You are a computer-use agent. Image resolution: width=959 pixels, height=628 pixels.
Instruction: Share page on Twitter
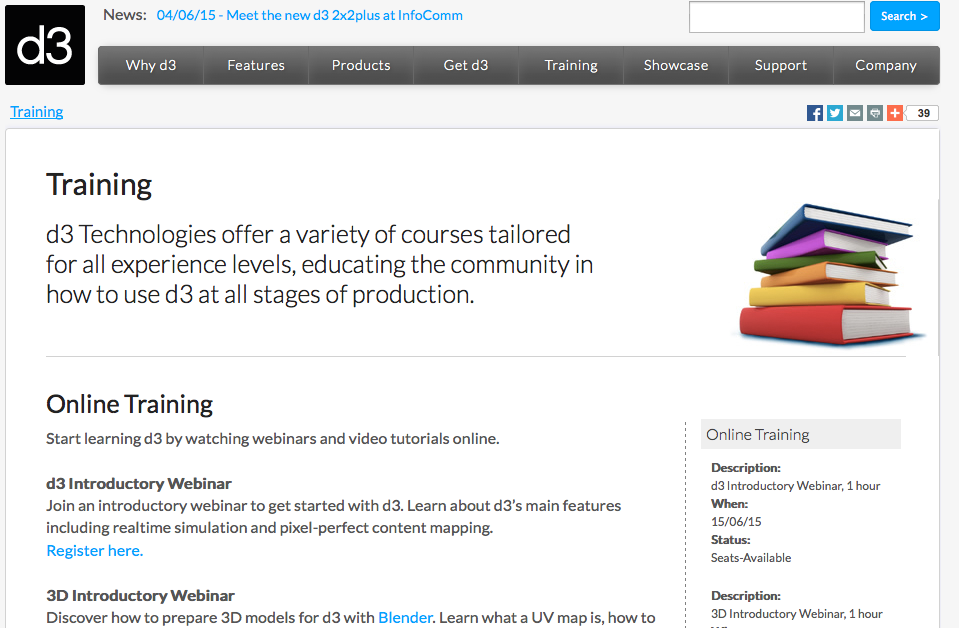pyautogui.click(x=835, y=113)
